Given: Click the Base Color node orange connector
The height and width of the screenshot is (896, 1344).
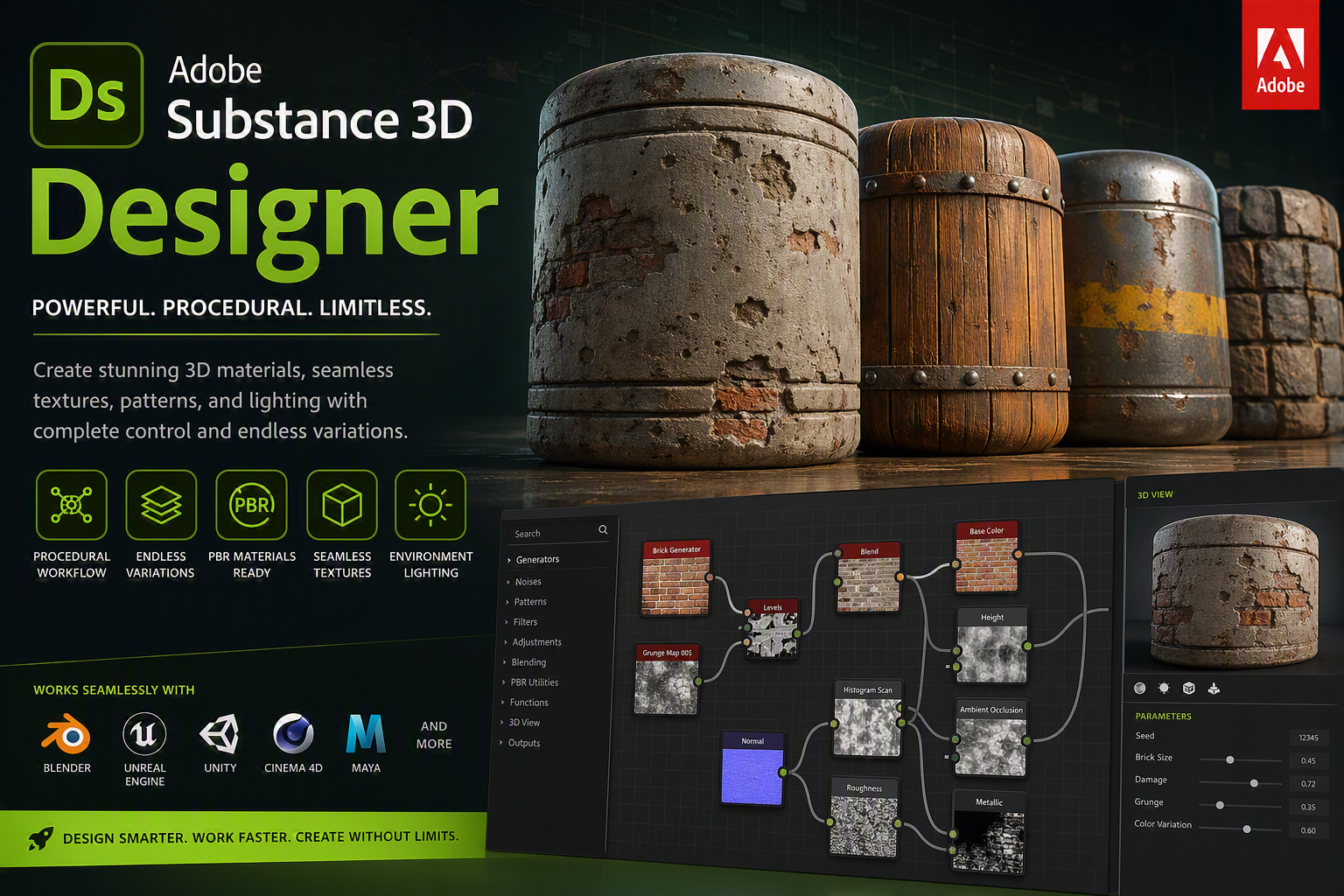Looking at the screenshot, I should point(1018,554).
